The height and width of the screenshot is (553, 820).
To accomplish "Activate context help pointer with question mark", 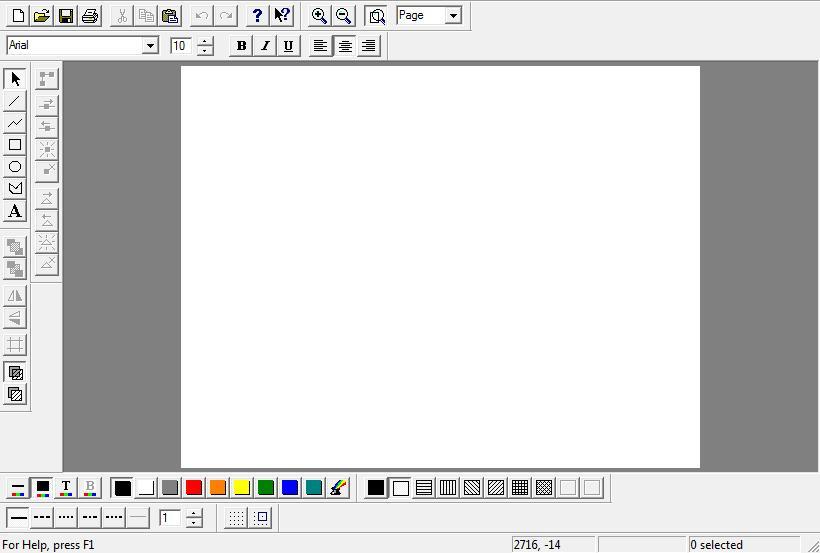I will tap(282, 16).
